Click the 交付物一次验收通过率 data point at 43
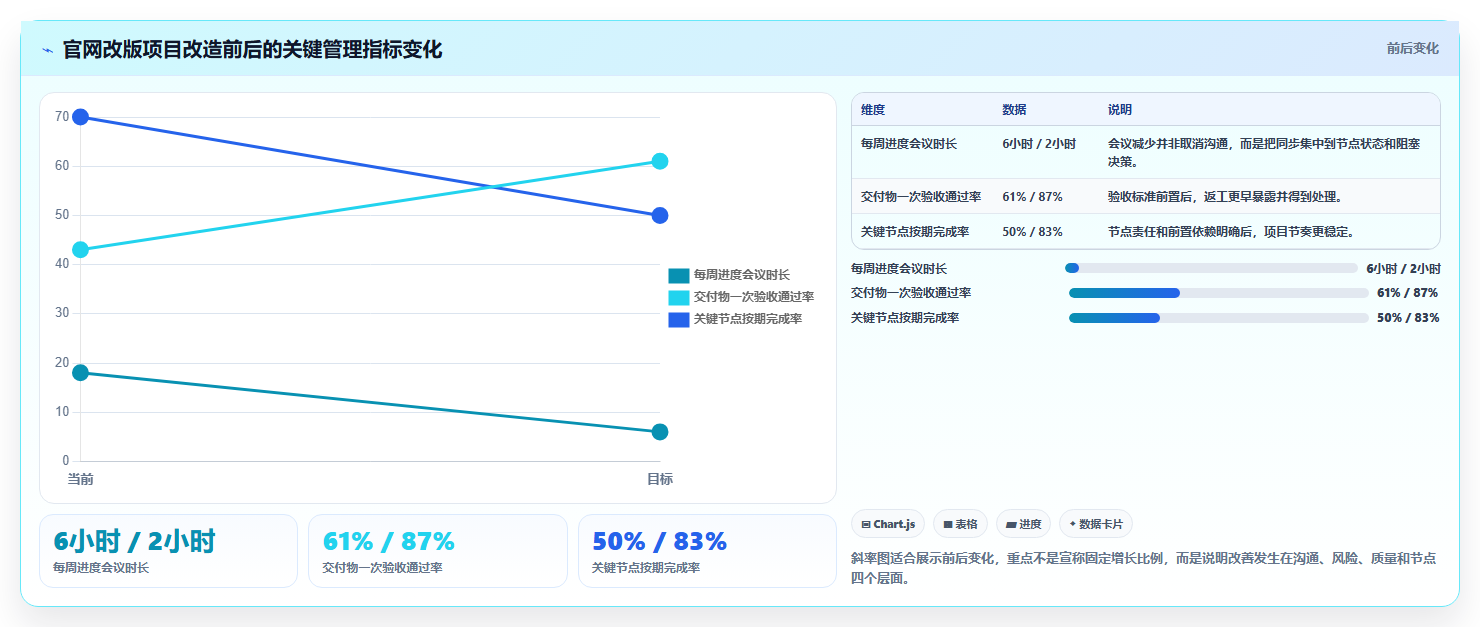The height and width of the screenshot is (627, 1480). [81, 250]
